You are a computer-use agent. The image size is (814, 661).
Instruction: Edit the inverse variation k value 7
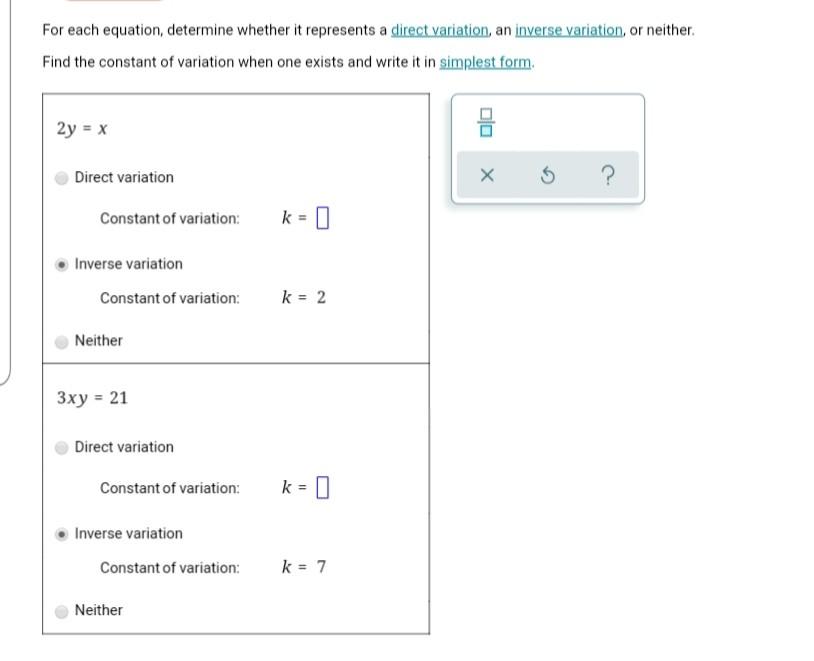click(321, 566)
